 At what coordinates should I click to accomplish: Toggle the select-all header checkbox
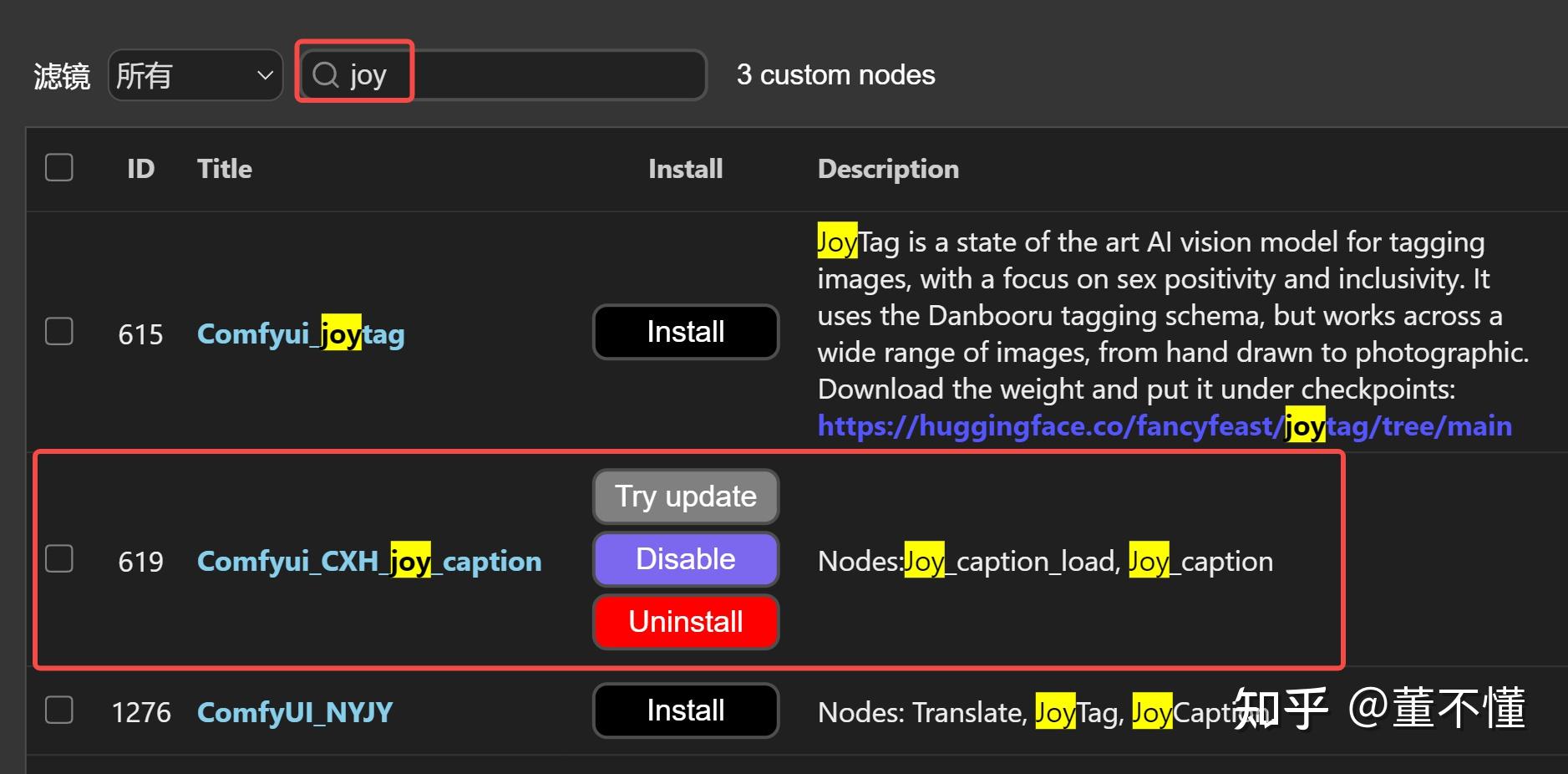tap(59, 168)
